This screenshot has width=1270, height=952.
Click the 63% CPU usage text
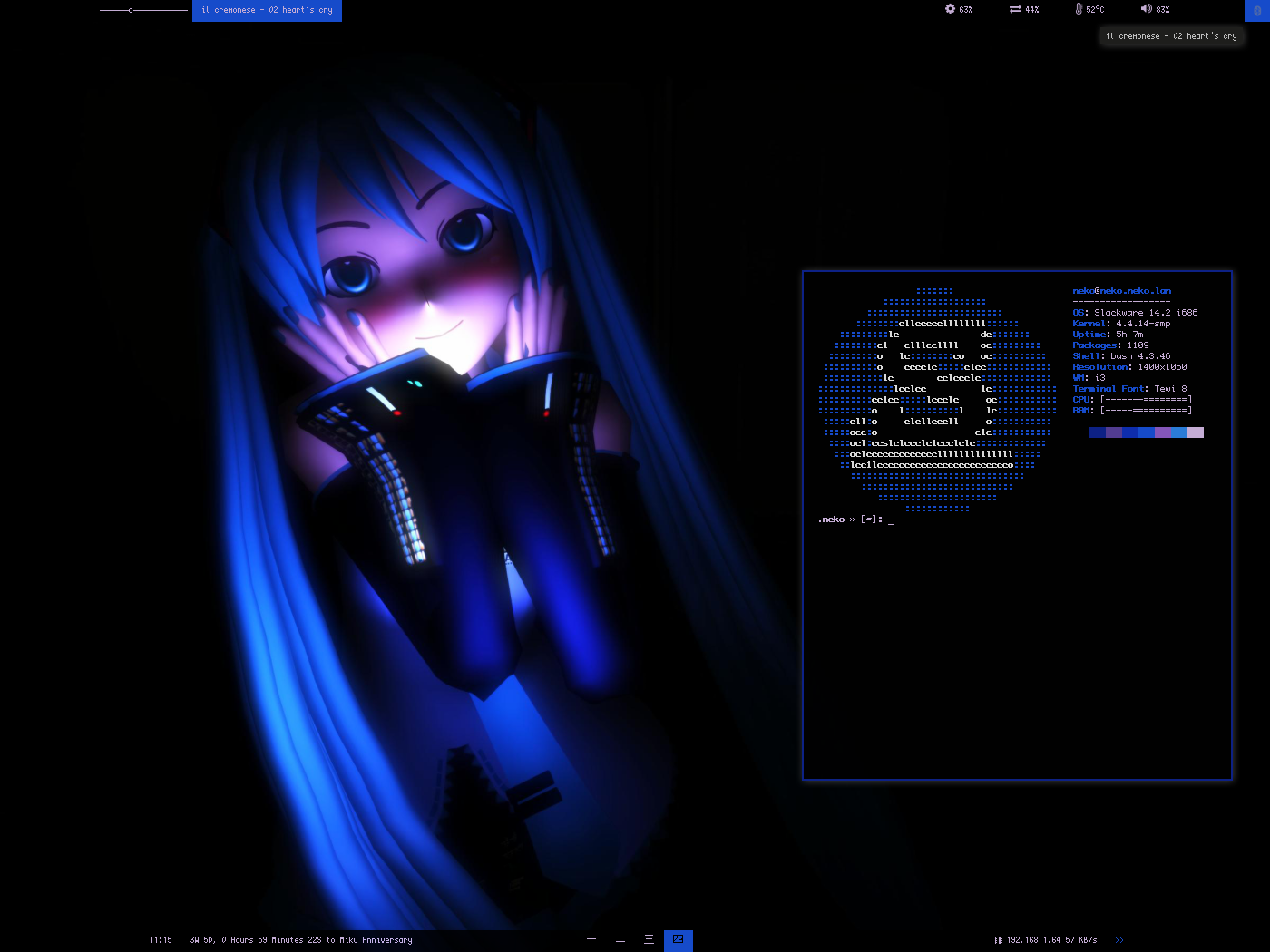point(966,10)
